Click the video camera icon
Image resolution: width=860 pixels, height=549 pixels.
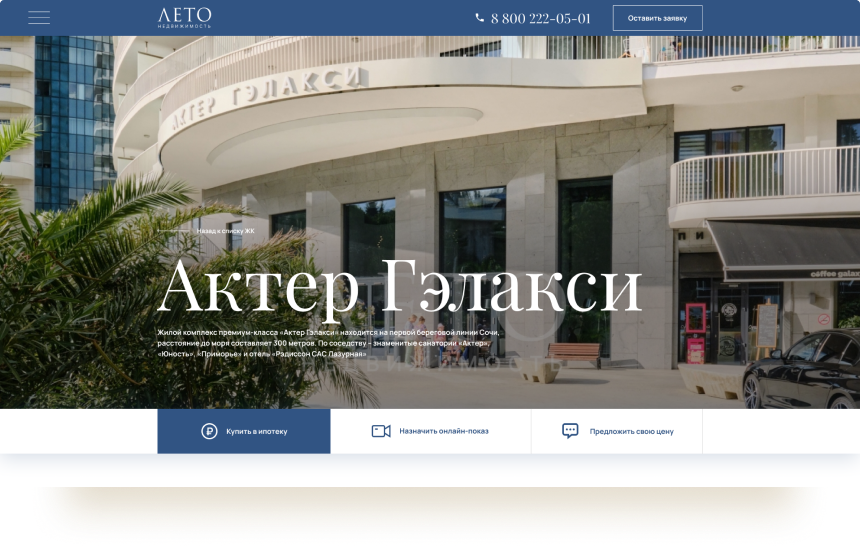380,431
